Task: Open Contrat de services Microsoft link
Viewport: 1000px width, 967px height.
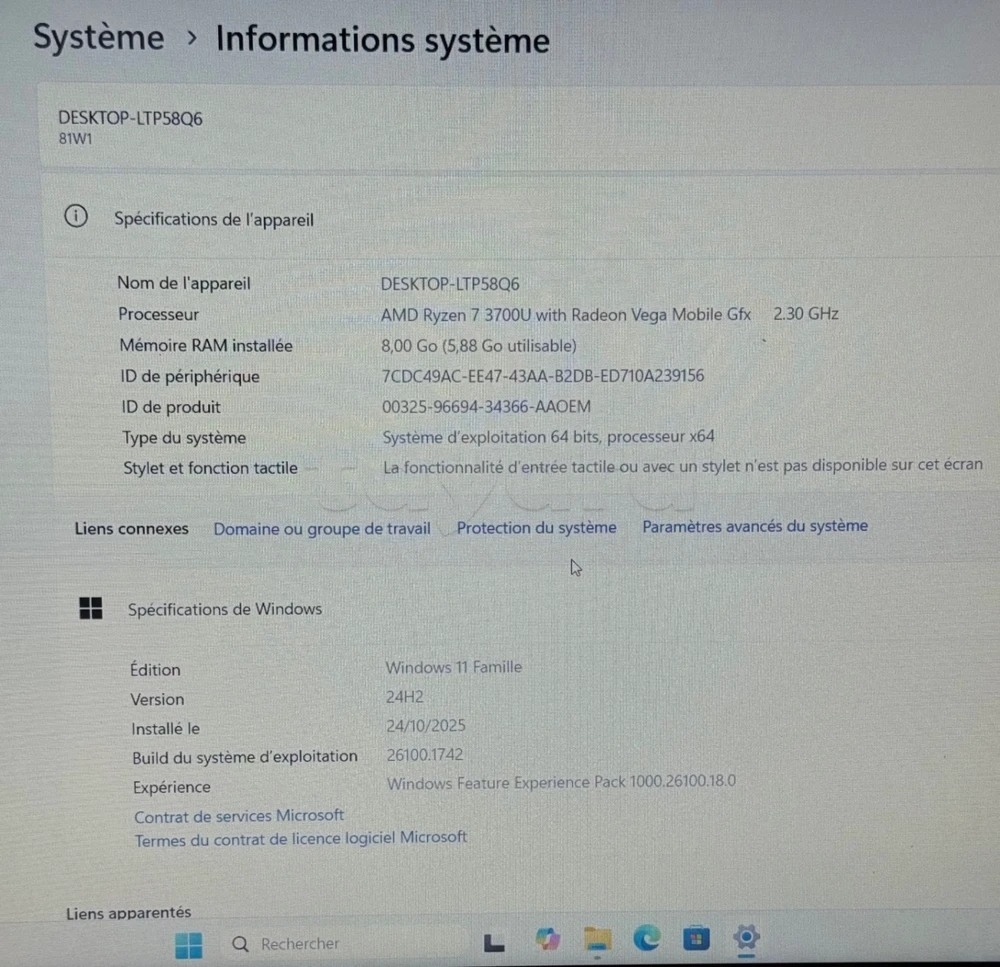Action: pyautogui.click(x=239, y=815)
